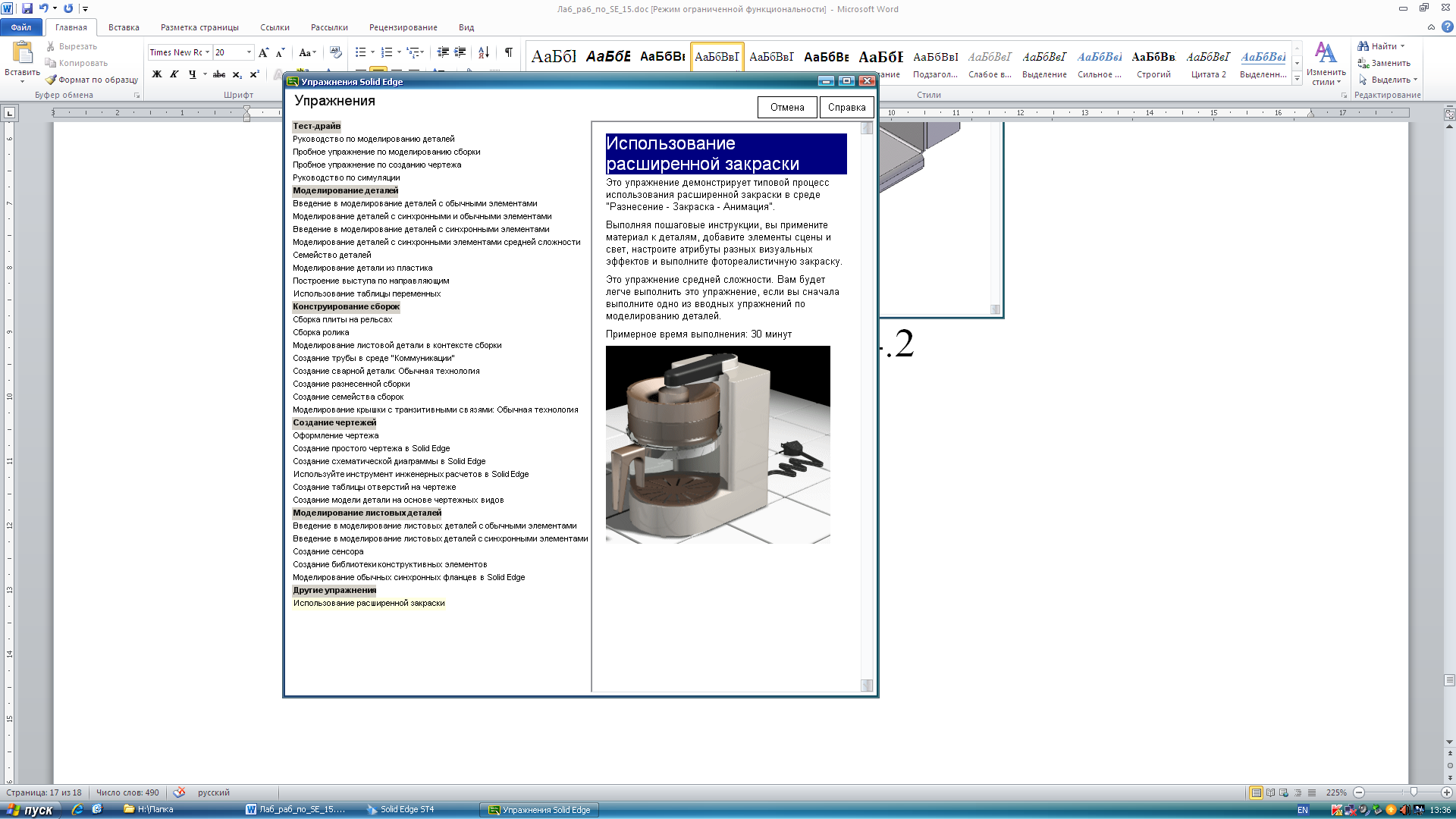Expand bullet list style dropdown arrow

[372, 52]
